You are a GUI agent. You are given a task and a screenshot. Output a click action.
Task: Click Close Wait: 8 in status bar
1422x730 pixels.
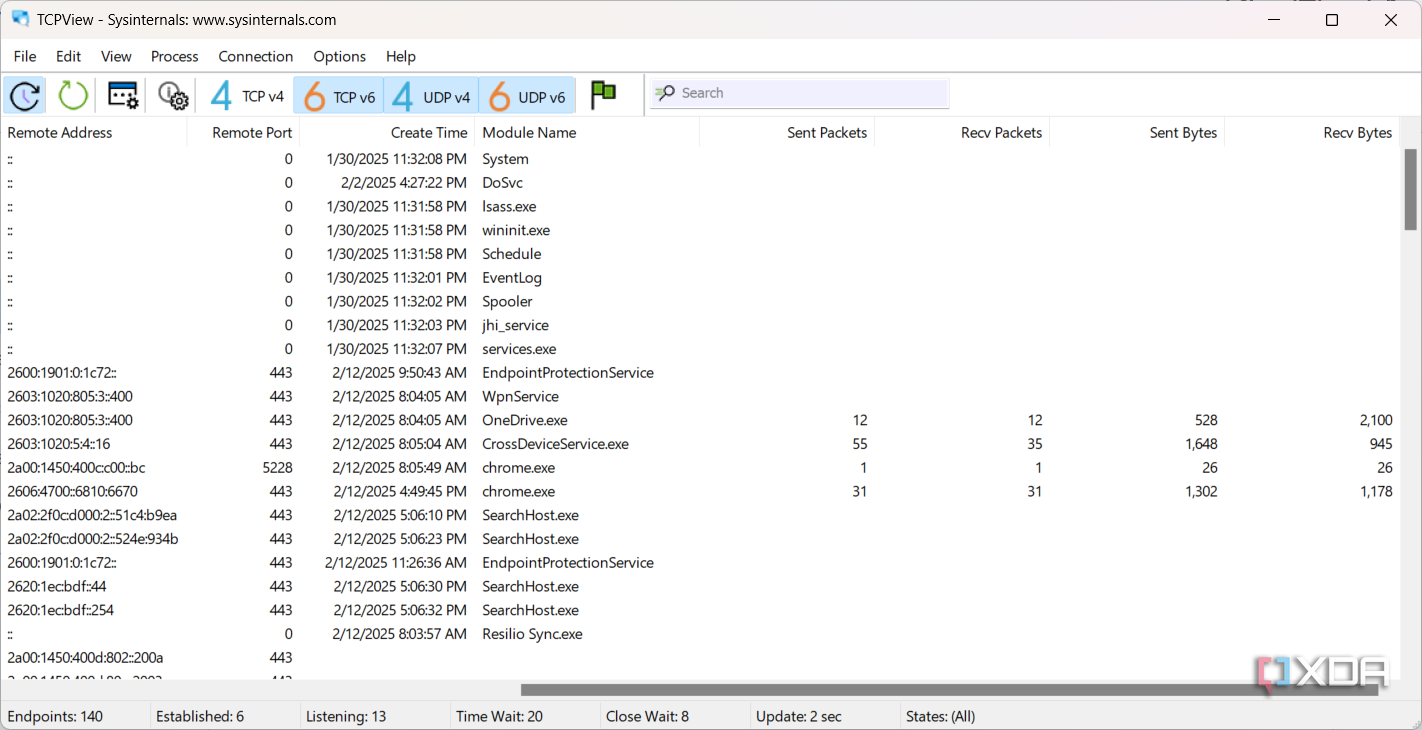point(647,717)
